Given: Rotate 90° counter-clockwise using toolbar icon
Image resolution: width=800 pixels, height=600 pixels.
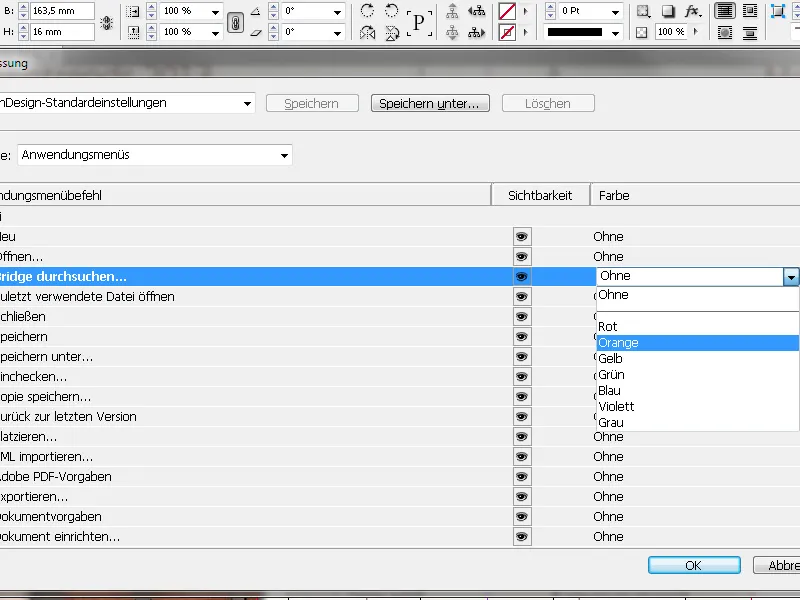Looking at the screenshot, I should click(x=391, y=10).
